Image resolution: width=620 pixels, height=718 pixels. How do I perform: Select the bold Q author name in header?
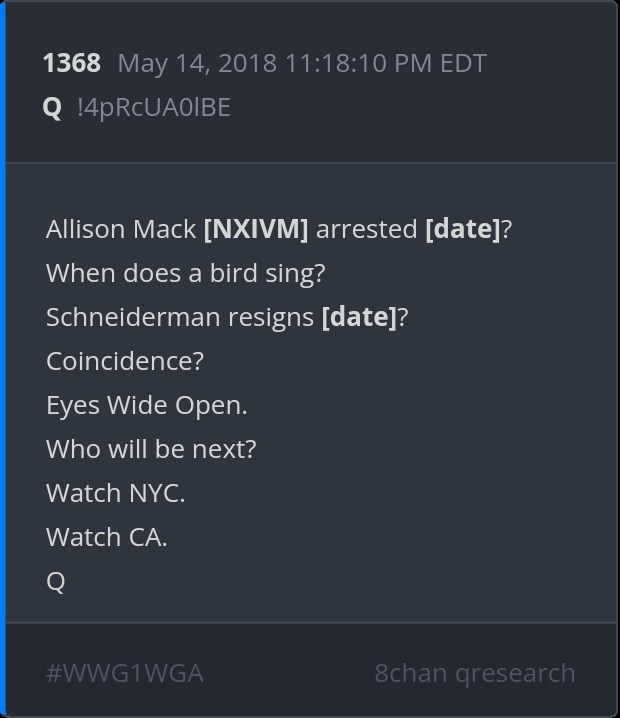click(x=52, y=107)
